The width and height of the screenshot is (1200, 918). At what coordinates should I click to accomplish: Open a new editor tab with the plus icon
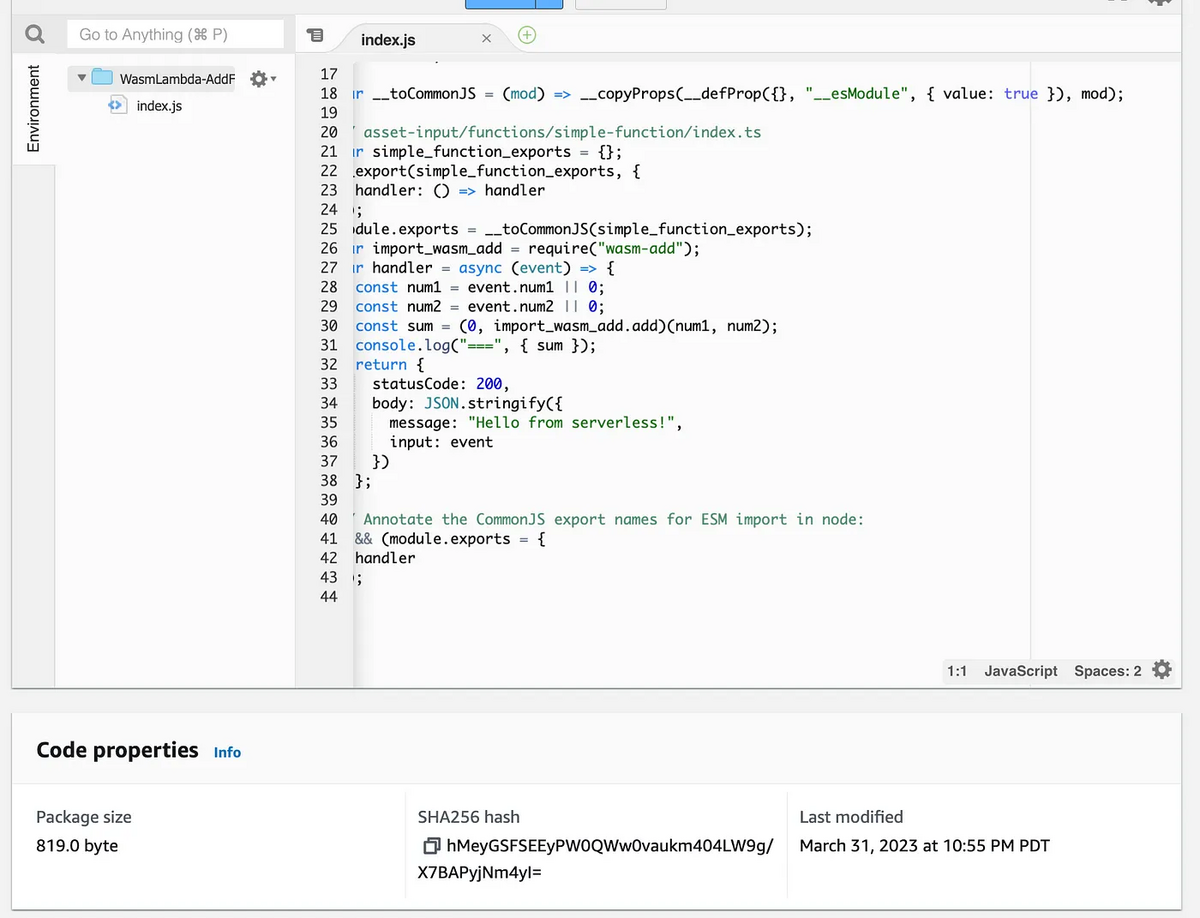click(x=526, y=35)
